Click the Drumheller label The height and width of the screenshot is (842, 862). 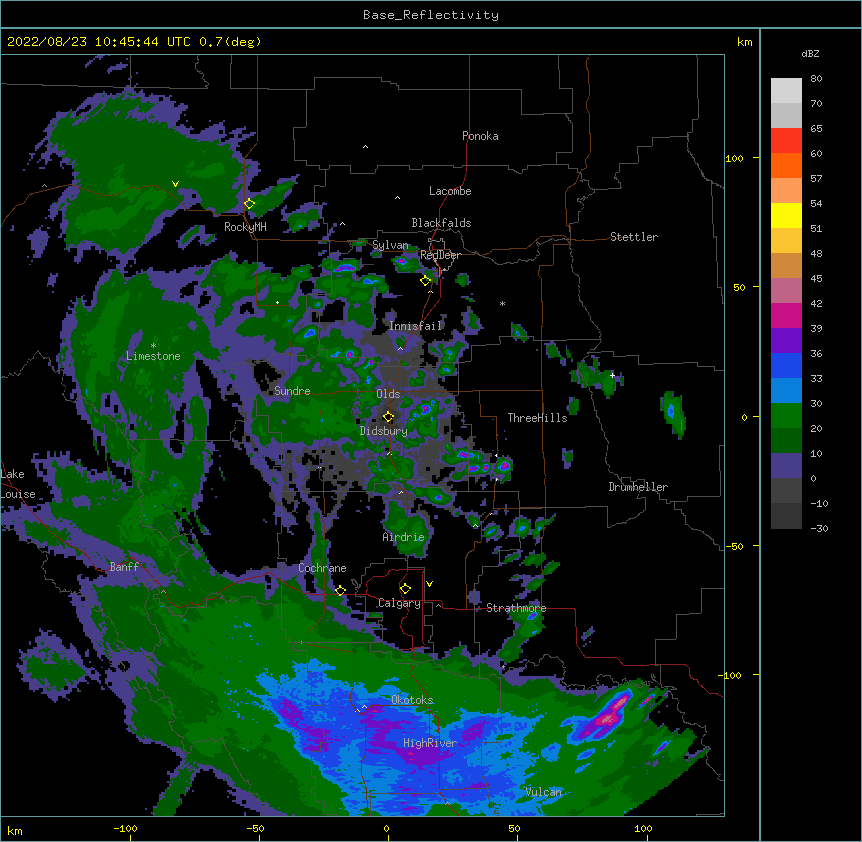pyautogui.click(x=638, y=487)
